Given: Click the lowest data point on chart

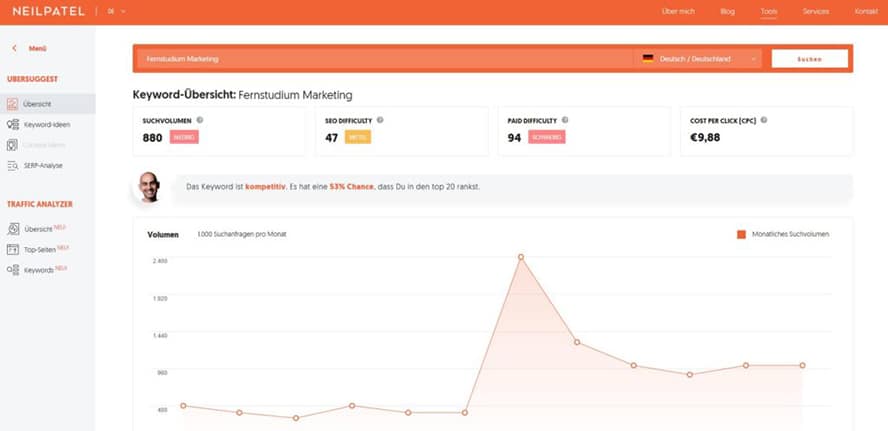Looking at the screenshot, I should coord(296,418).
